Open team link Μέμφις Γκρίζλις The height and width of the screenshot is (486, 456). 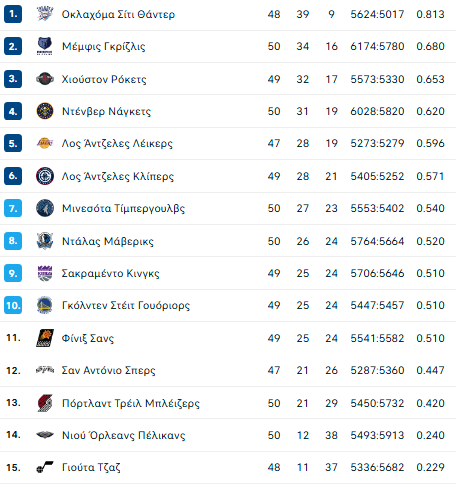104,46
